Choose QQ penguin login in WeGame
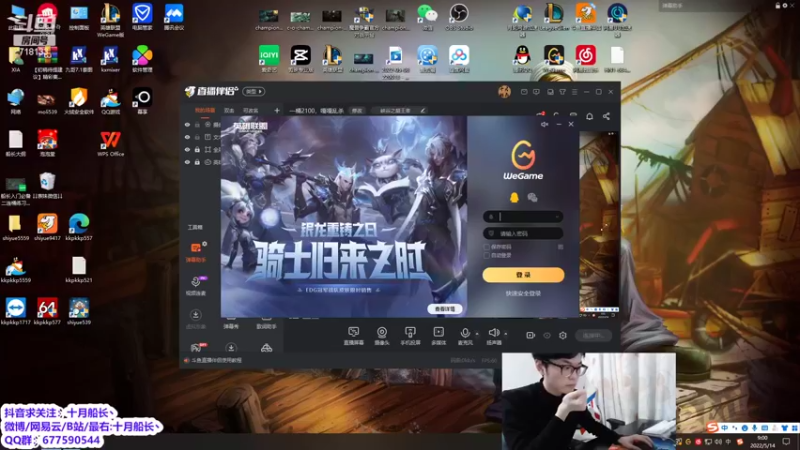This screenshot has width=800, height=450. coord(514,197)
